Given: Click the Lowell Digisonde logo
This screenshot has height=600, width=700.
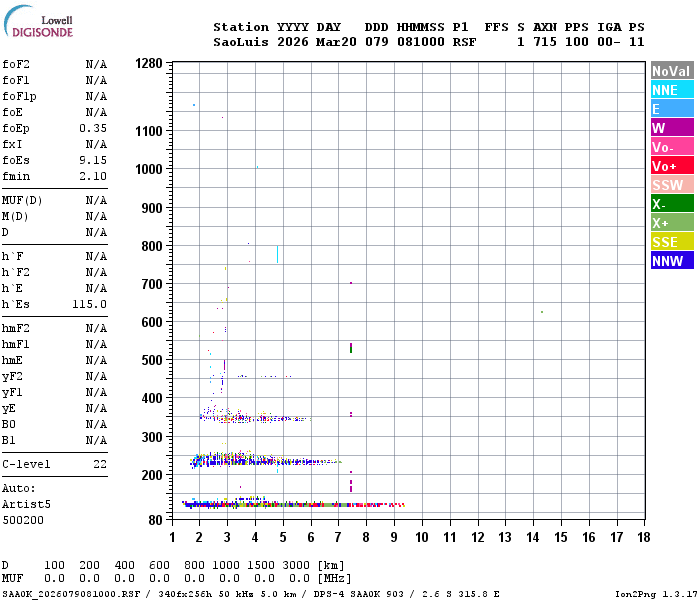Looking at the screenshot, I should tap(38, 22).
